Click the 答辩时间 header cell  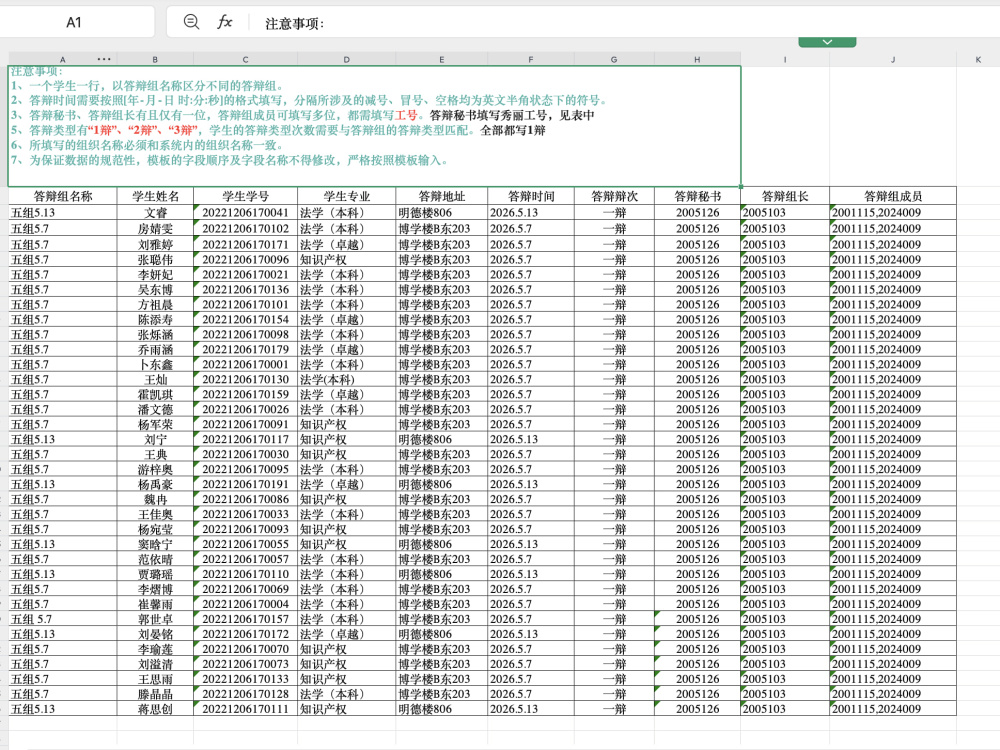531,196
